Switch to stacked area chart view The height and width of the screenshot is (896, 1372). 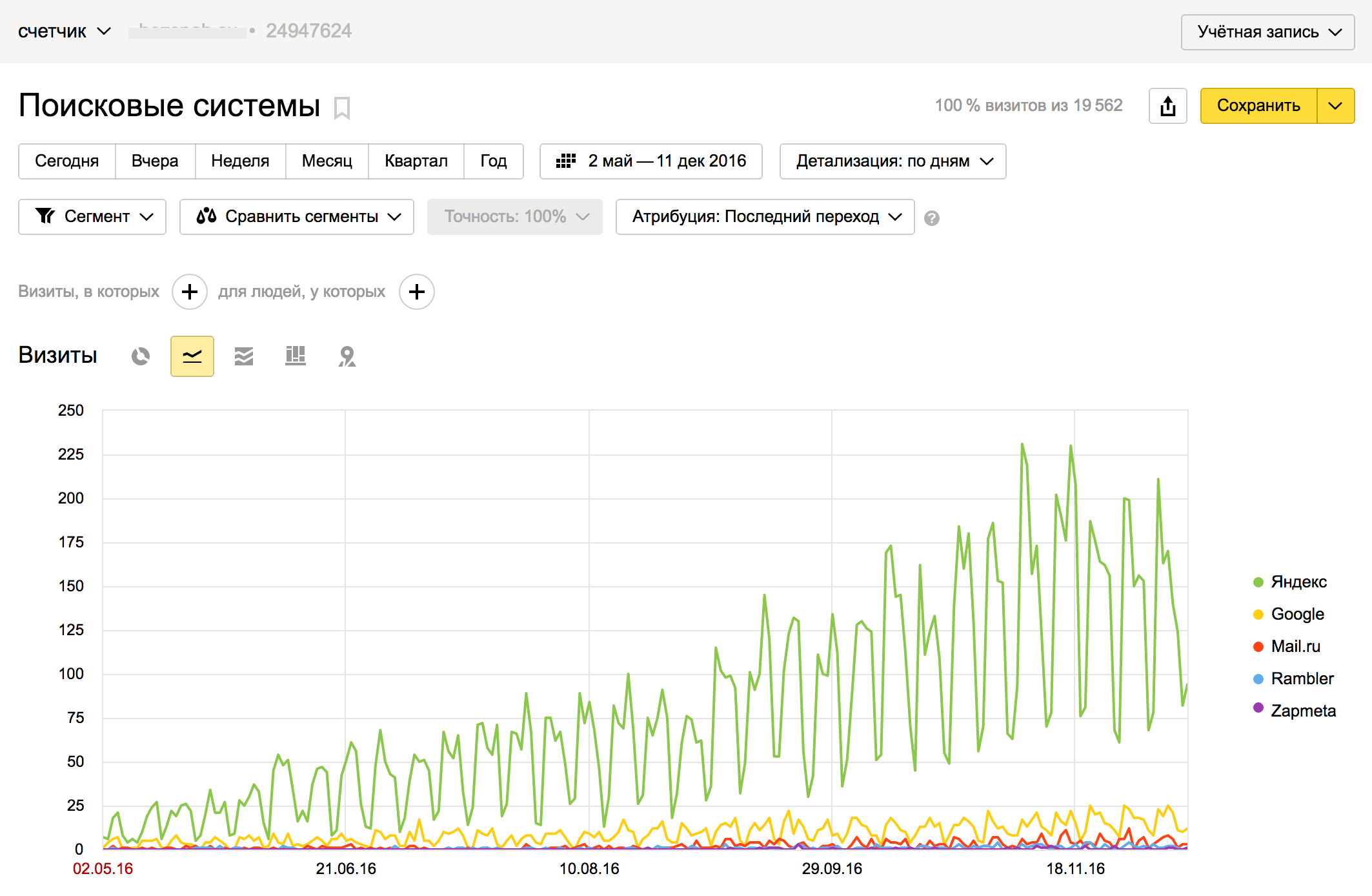pos(244,356)
